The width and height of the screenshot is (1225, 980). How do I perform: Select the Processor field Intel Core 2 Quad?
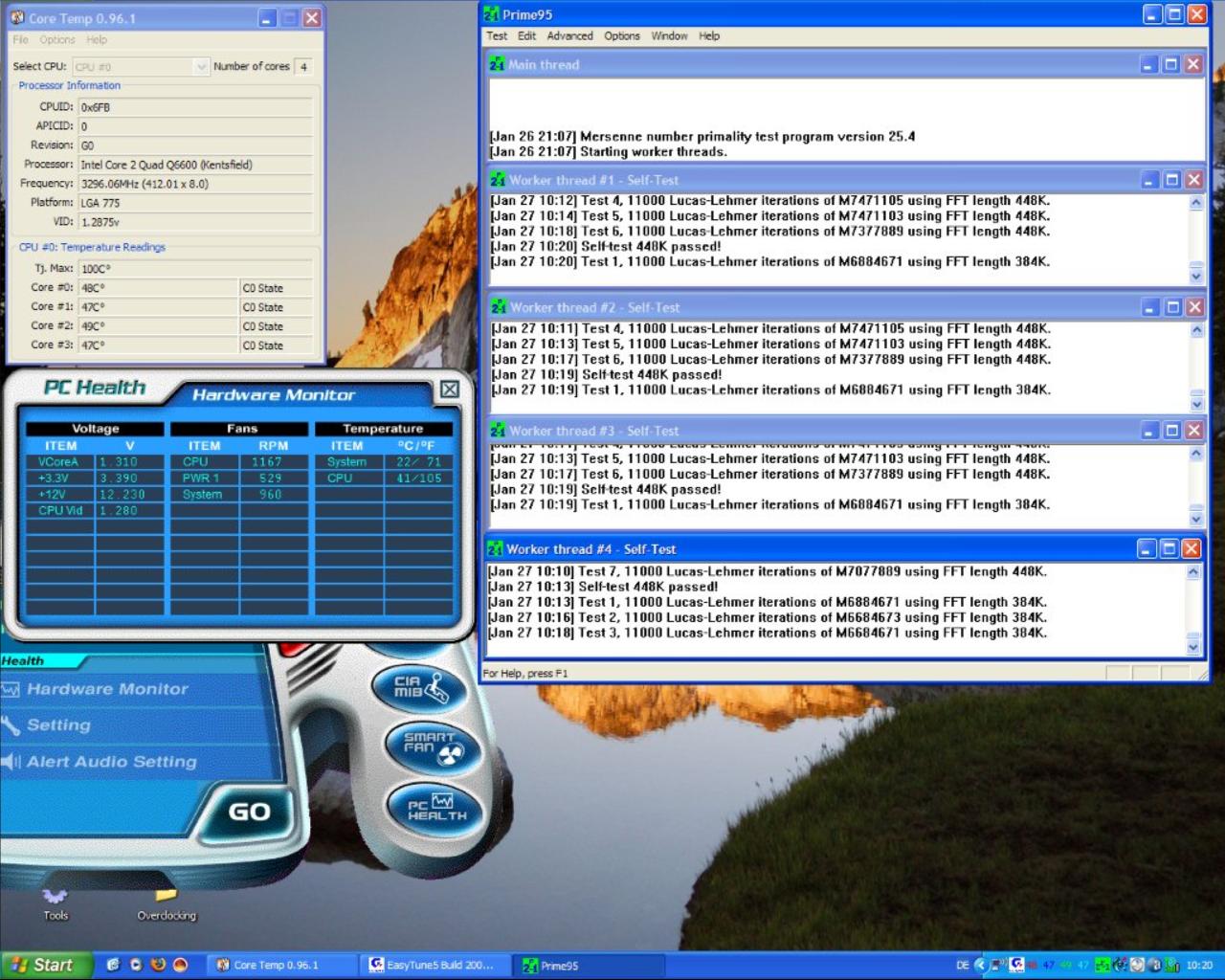195,165
